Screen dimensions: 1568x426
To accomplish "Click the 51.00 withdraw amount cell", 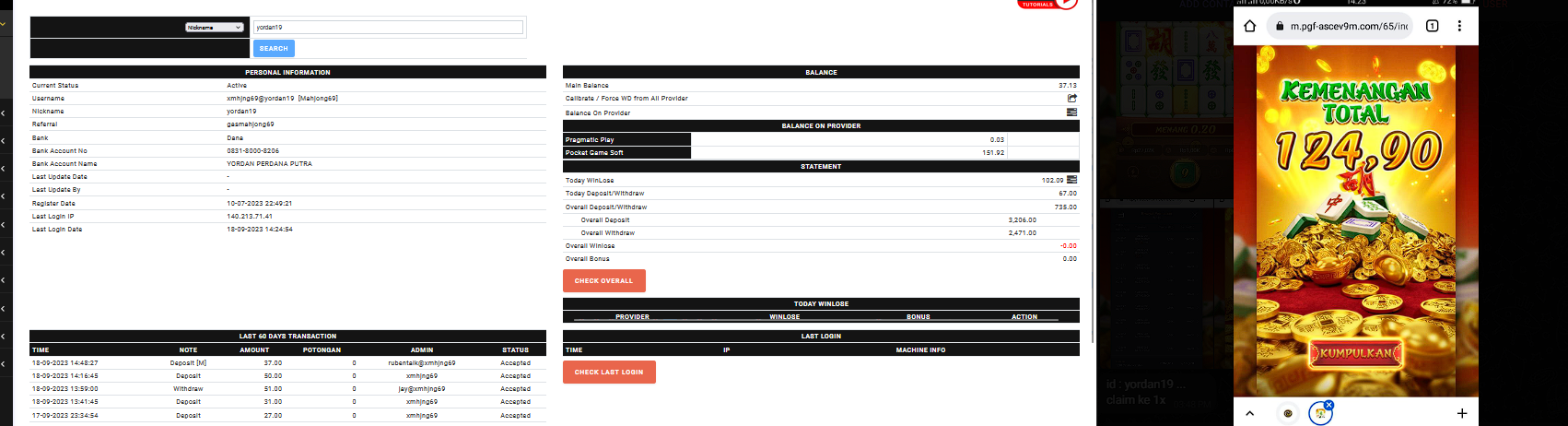I will click(x=274, y=389).
